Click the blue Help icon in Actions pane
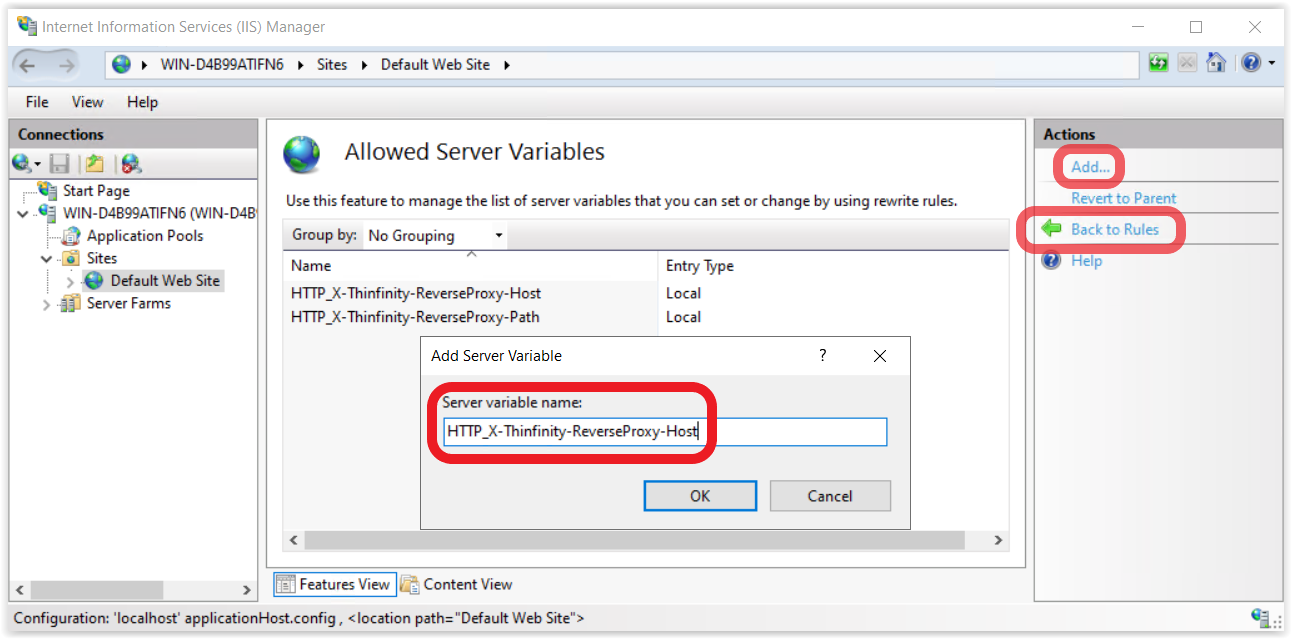 [1051, 261]
